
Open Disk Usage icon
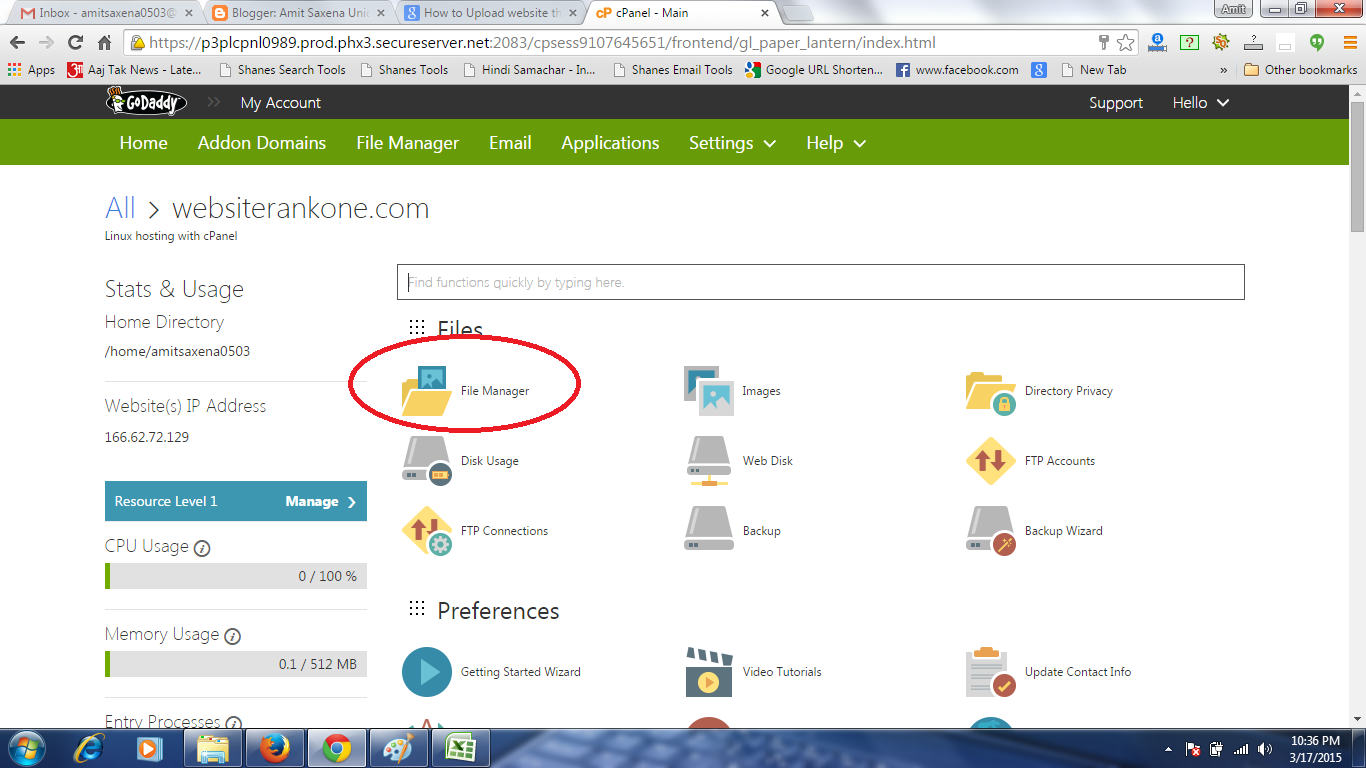(427, 461)
